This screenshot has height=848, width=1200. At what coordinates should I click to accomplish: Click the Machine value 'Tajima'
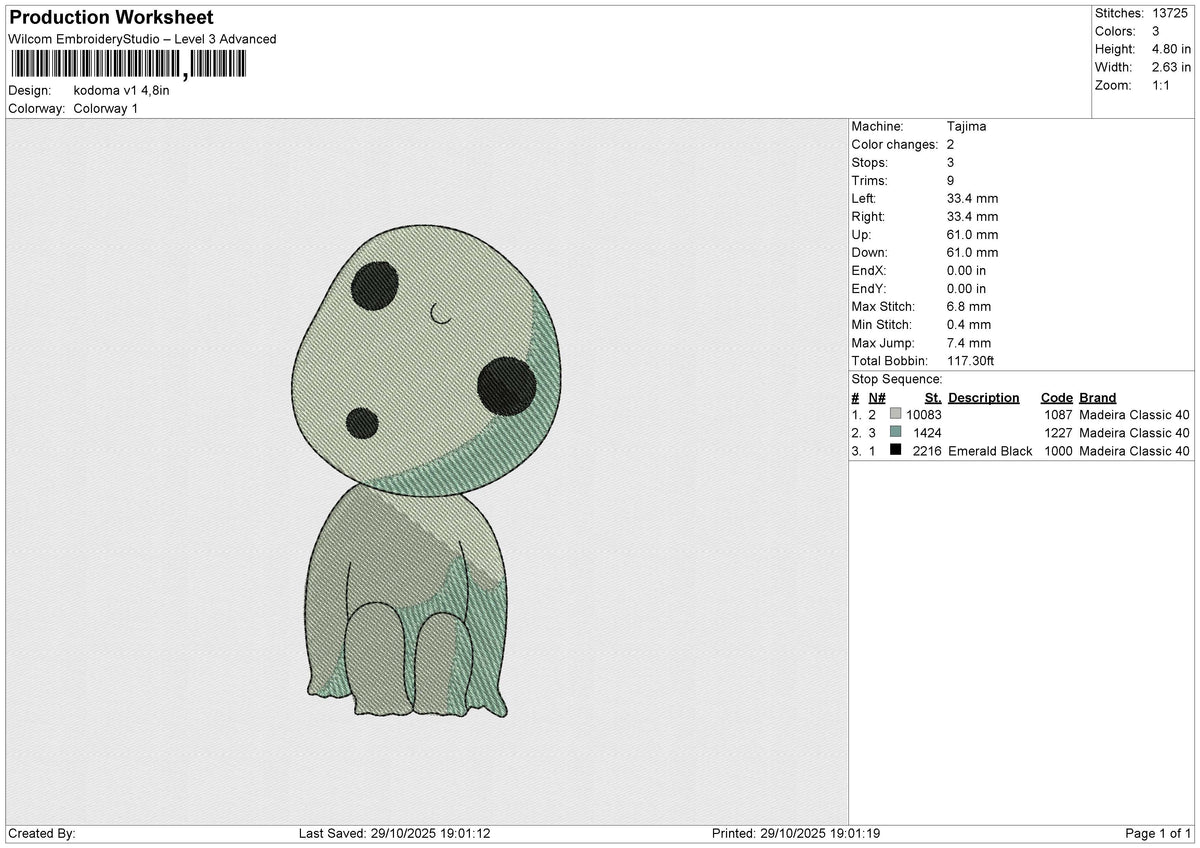[965, 127]
